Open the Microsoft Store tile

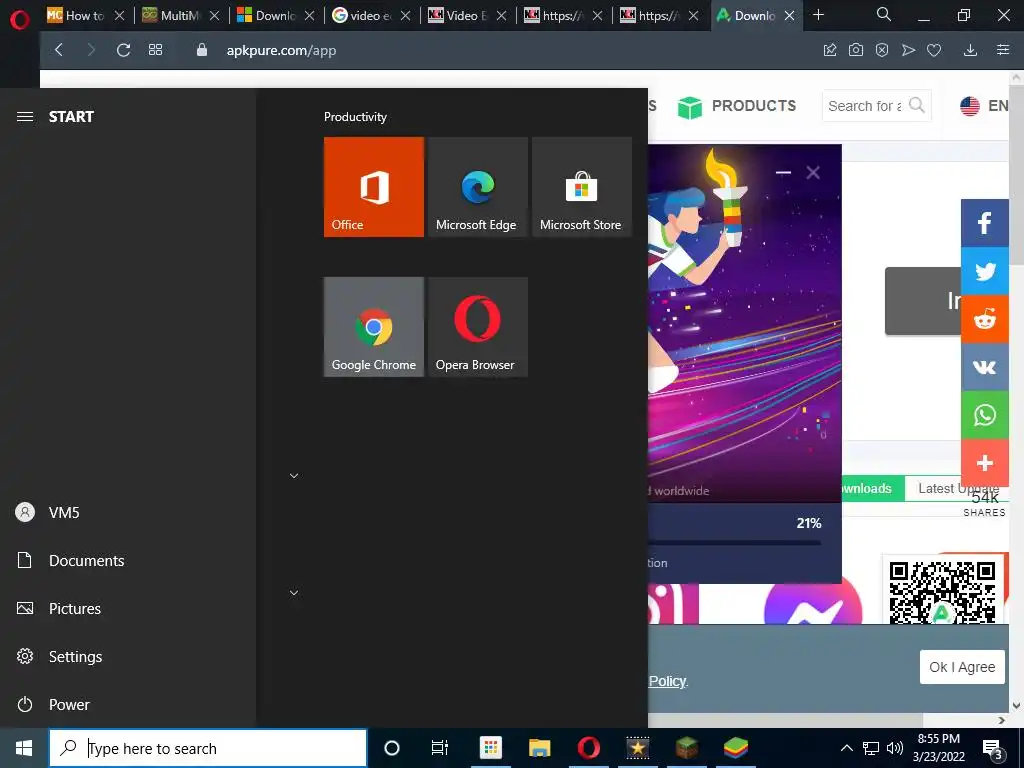pos(582,187)
